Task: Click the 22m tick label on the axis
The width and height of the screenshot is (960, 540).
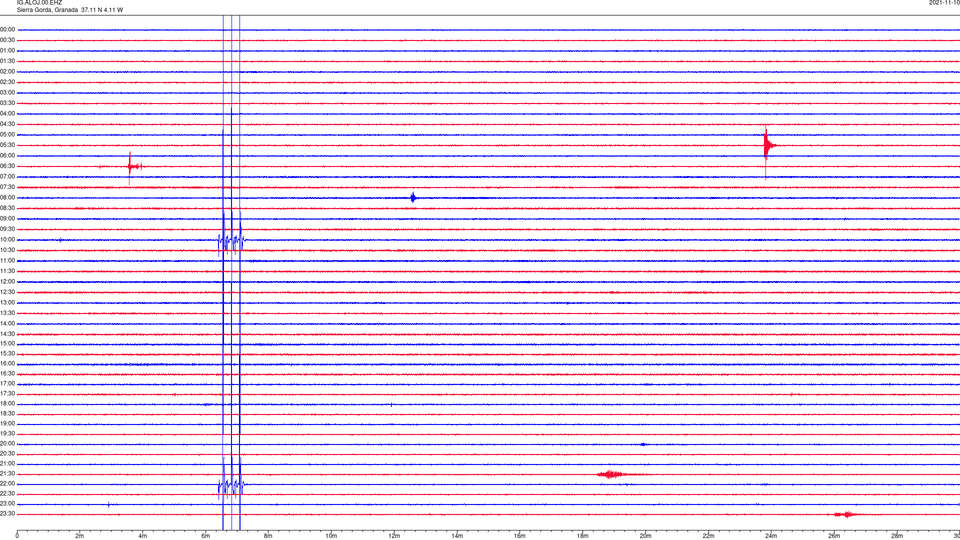Action: 708,536
